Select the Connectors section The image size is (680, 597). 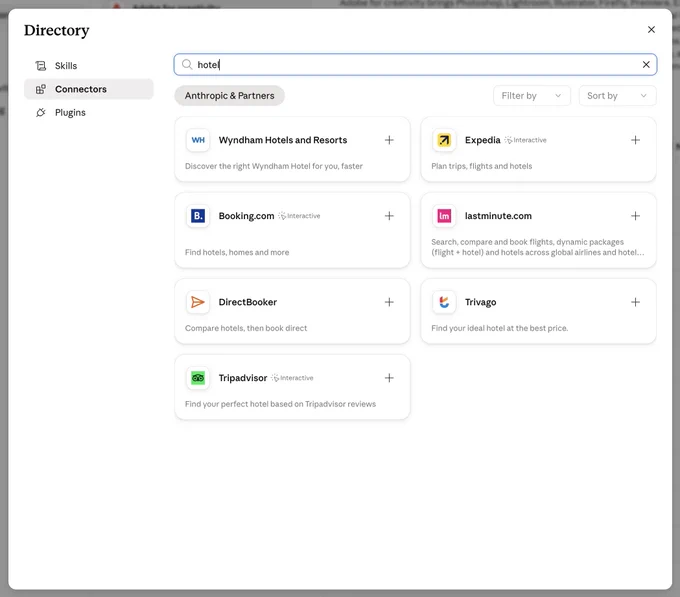pyautogui.click(x=88, y=89)
